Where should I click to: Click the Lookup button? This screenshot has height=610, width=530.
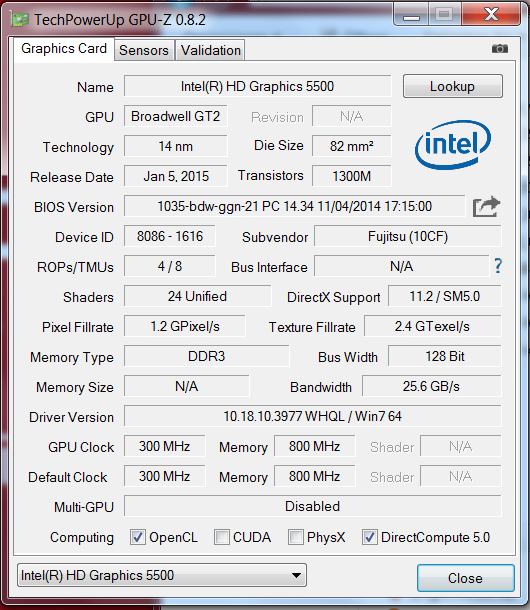(x=453, y=86)
